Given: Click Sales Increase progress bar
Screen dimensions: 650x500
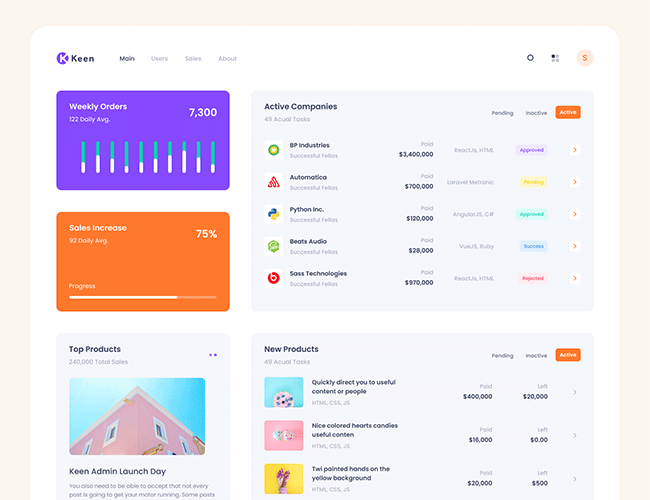Looking at the screenshot, I should pyautogui.click(x=143, y=297).
